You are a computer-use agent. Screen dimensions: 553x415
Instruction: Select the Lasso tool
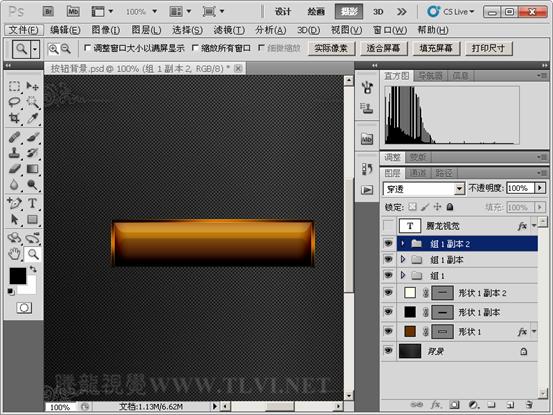(x=14, y=102)
